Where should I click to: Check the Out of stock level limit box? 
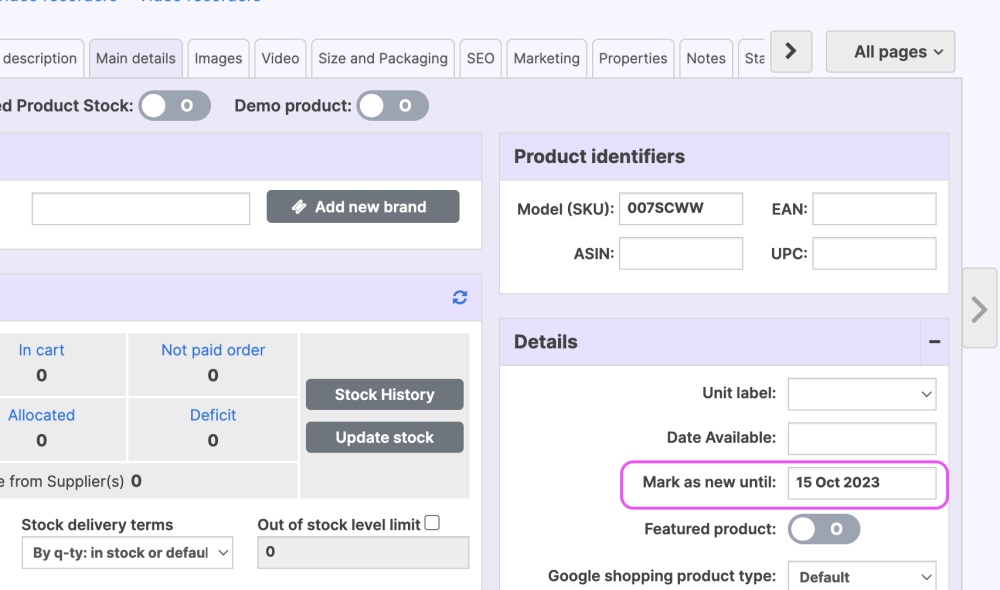(x=432, y=523)
